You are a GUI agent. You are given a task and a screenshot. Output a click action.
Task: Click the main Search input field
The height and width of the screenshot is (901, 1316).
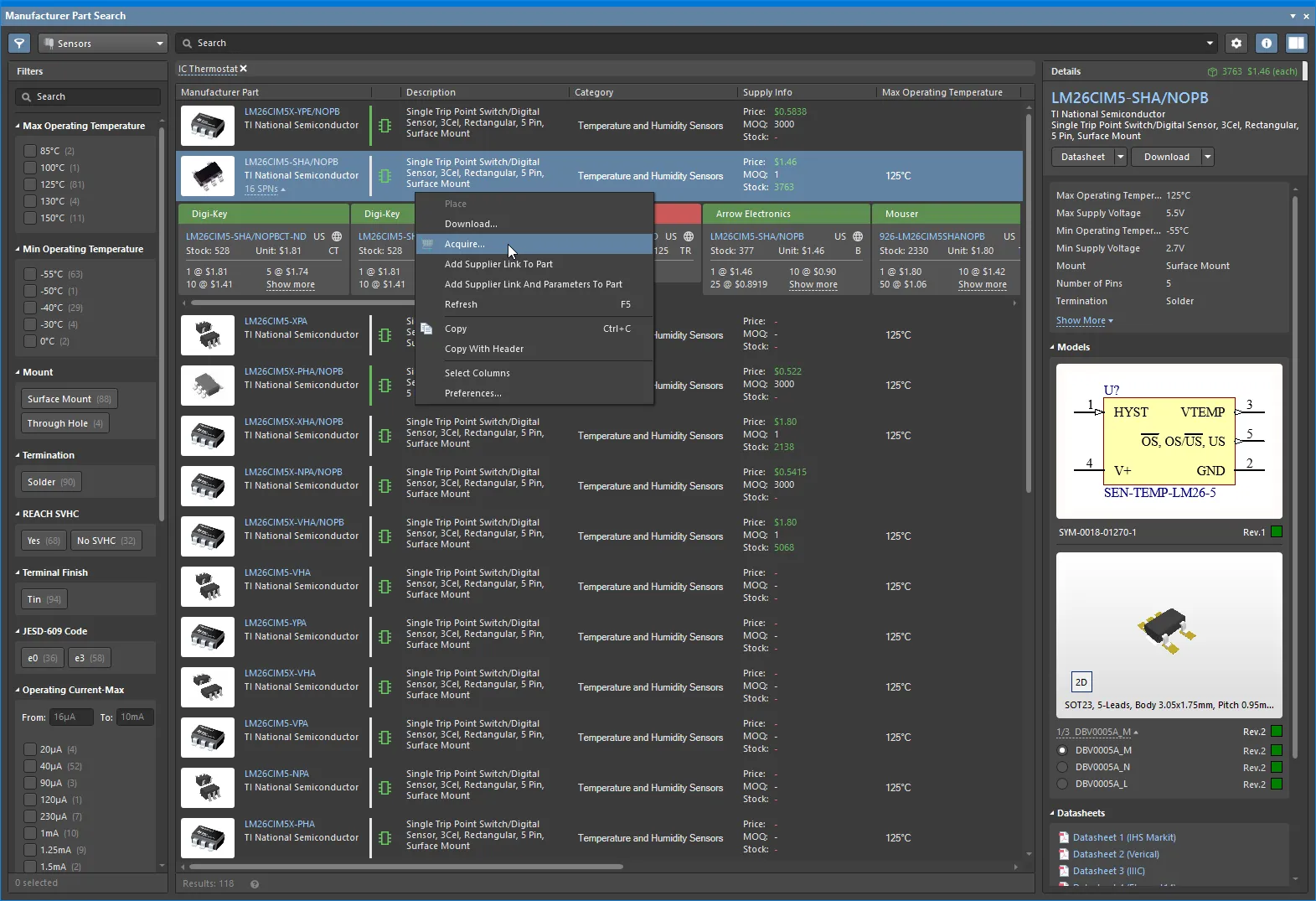pyautogui.click(x=697, y=43)
